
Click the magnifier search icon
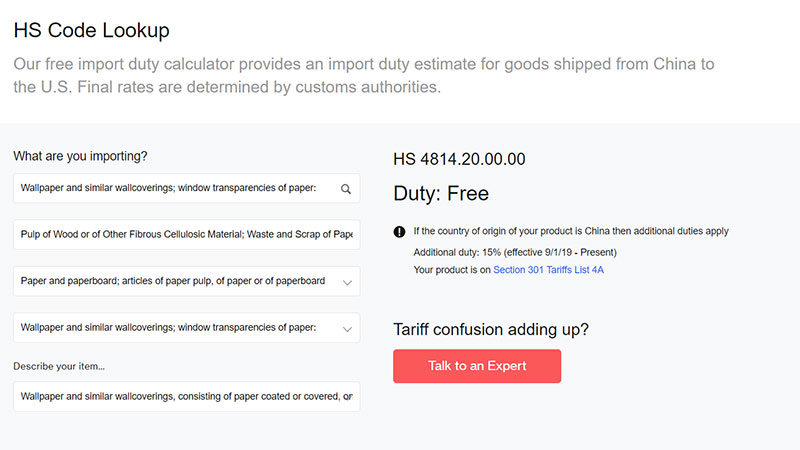click(x=346, y=188)
